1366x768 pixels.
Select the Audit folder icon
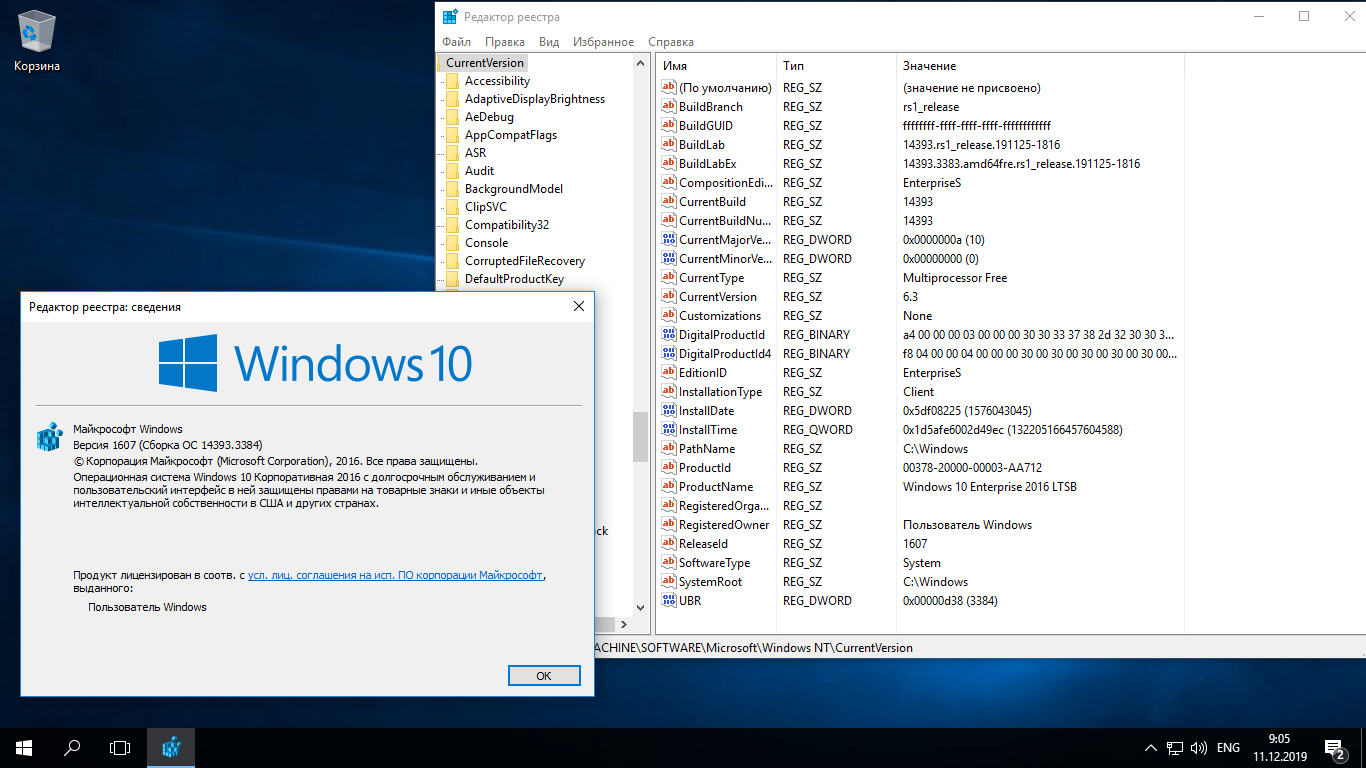452,171
